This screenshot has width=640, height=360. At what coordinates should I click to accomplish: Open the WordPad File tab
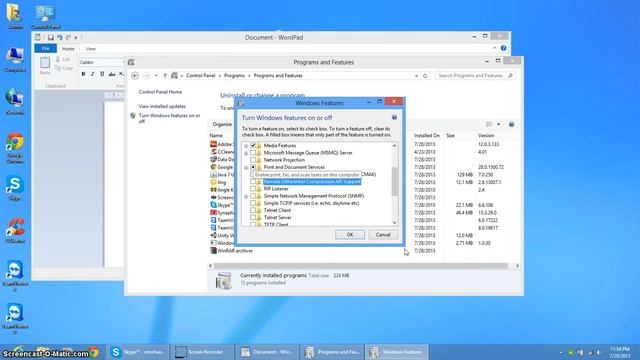pyautogui.click(x=45, y=49)
